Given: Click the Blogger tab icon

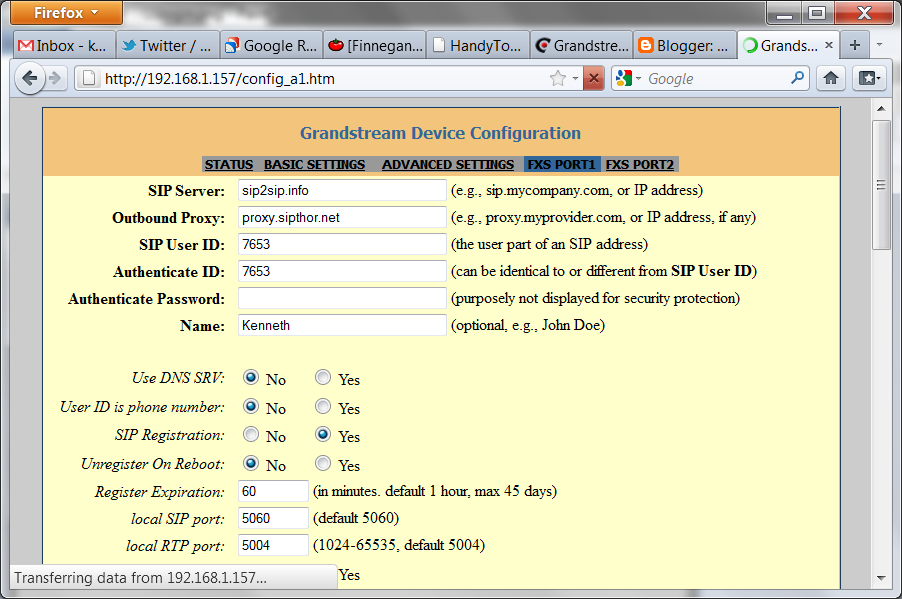Looking at the screenshot, I should point(646,45).
